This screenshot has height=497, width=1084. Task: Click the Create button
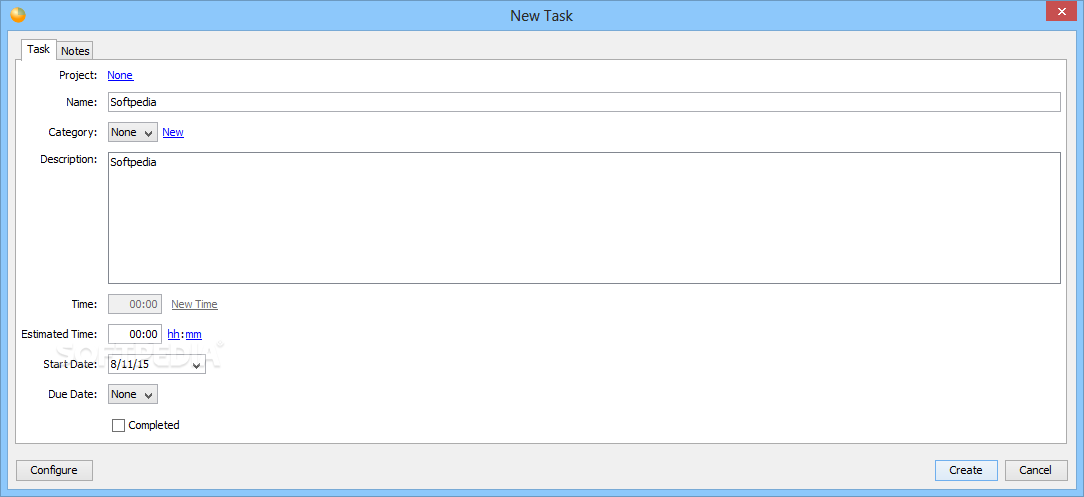tap(966, 470)
